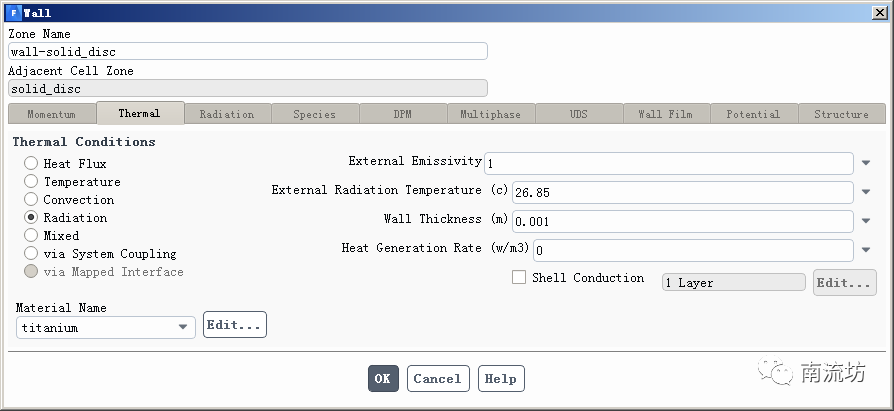Select Convection thermal condition option

click(32, 200)
